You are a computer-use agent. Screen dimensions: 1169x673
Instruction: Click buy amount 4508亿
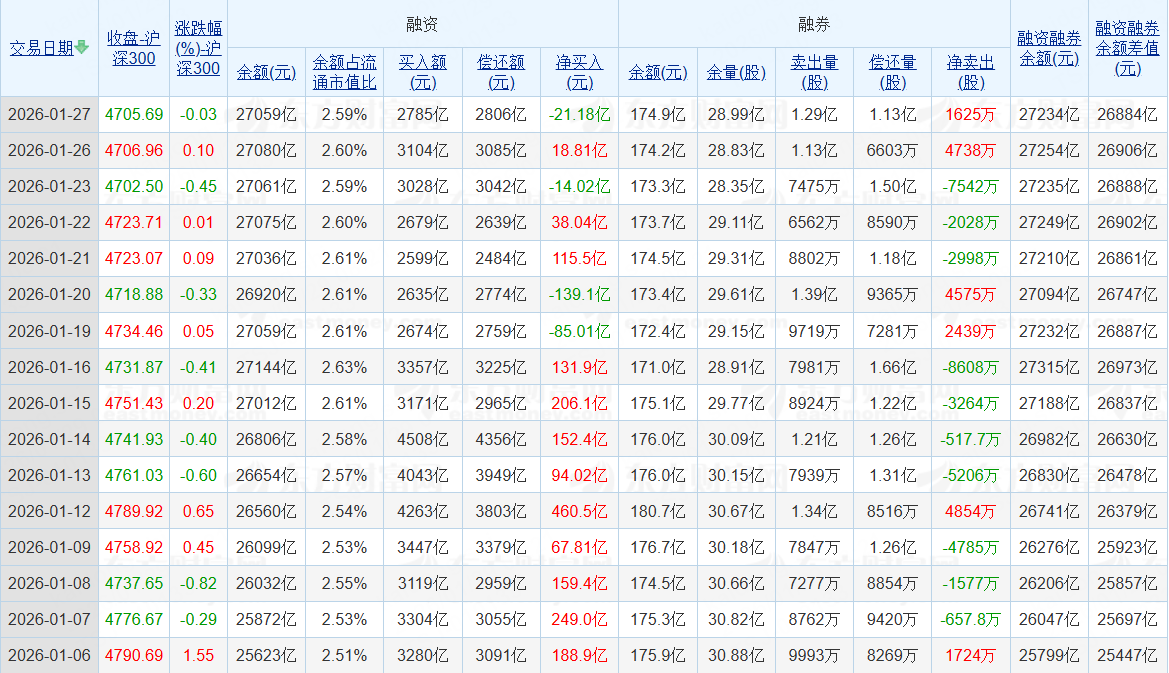(423, 439)
